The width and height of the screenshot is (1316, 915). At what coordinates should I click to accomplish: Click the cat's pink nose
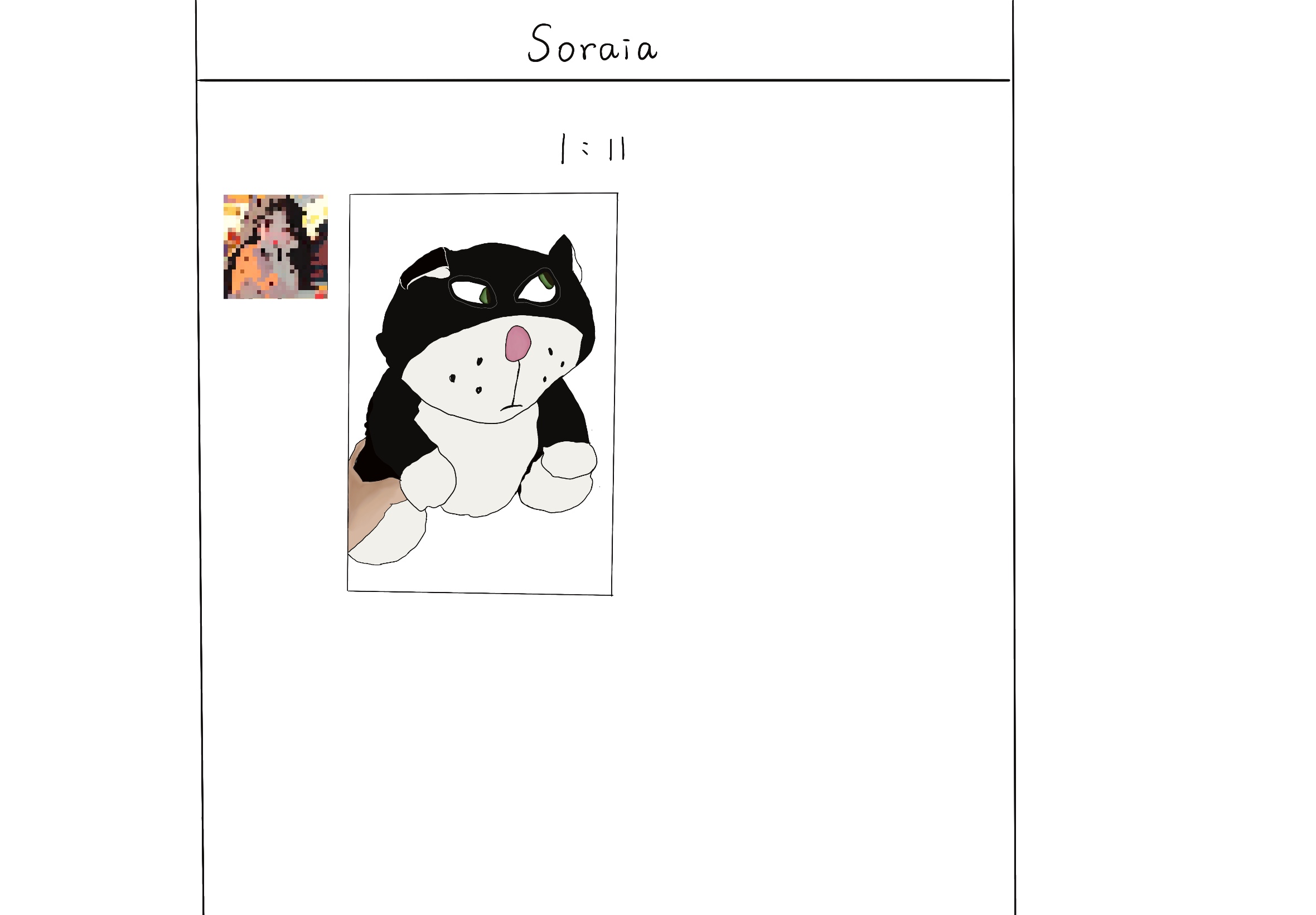[518, 343]
